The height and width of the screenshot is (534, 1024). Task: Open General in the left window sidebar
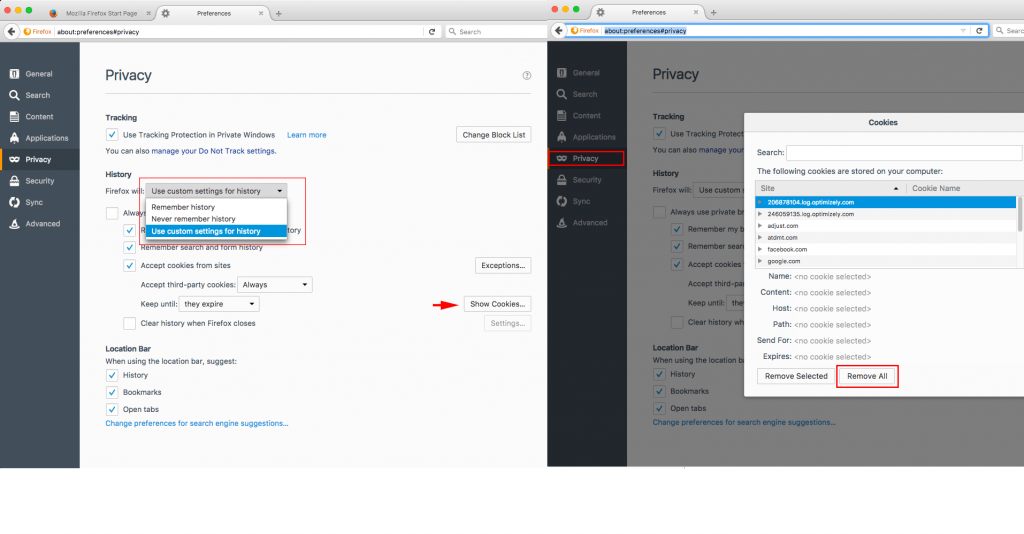click(39, 74)
